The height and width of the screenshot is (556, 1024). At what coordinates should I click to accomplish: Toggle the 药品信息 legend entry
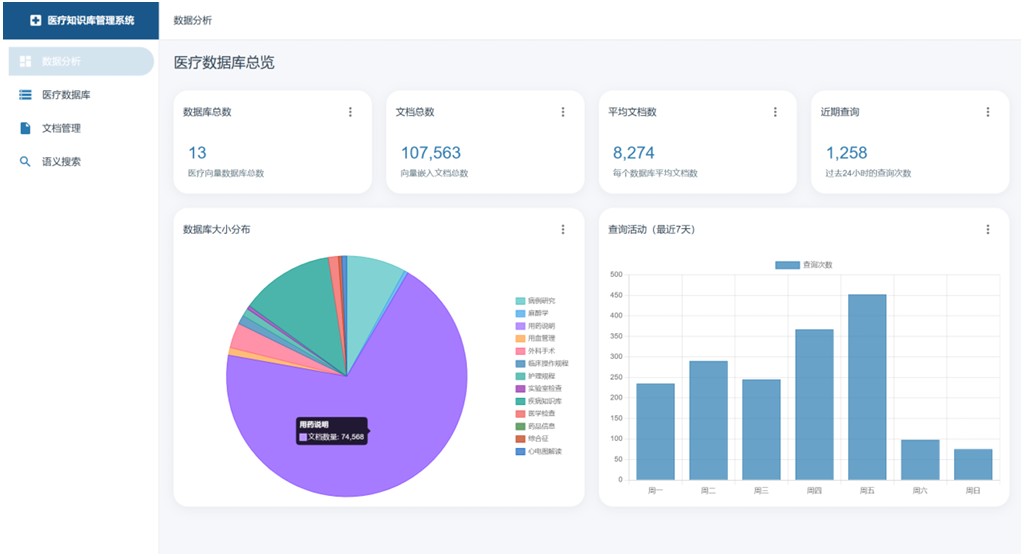tap(535, 426)
